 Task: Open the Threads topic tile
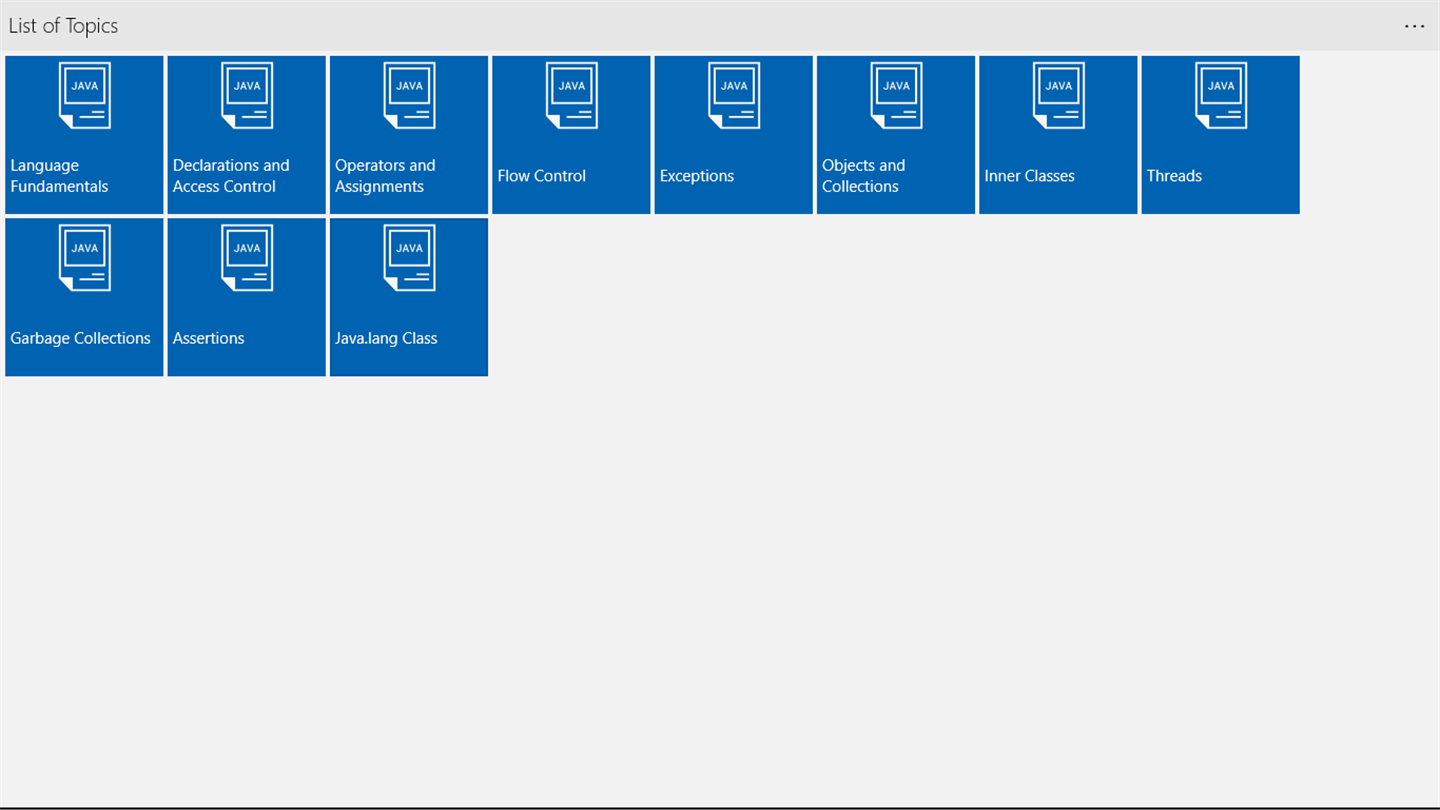click(1220, 135)
